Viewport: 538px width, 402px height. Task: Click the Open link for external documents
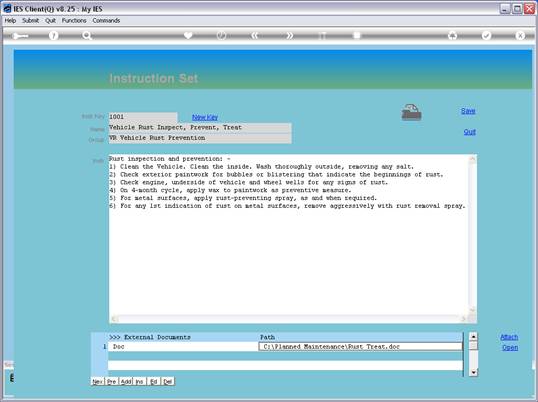(x=510, y=347)
